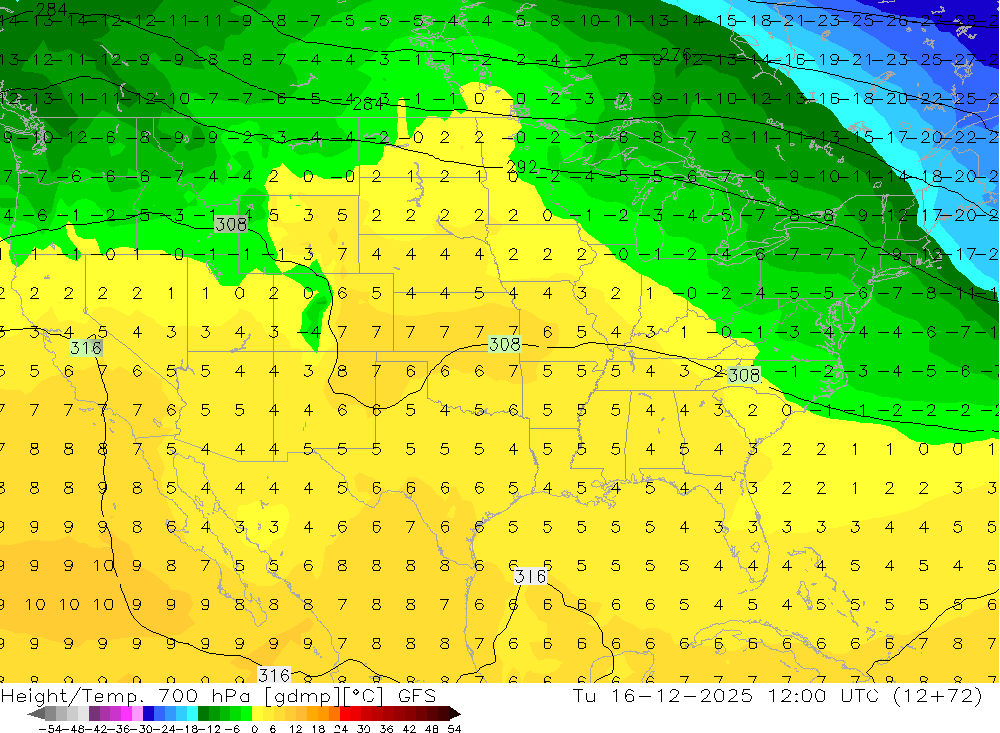Click the 284 contour label at the map's top-left corner
This screenshot has width=1000, height=733.
point(51,8)
